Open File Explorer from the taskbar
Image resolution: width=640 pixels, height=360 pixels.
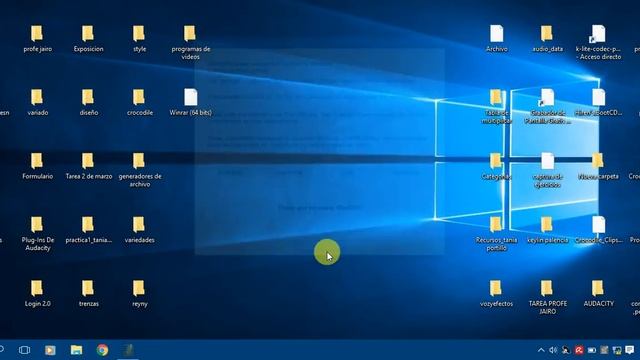pos(76,350)
